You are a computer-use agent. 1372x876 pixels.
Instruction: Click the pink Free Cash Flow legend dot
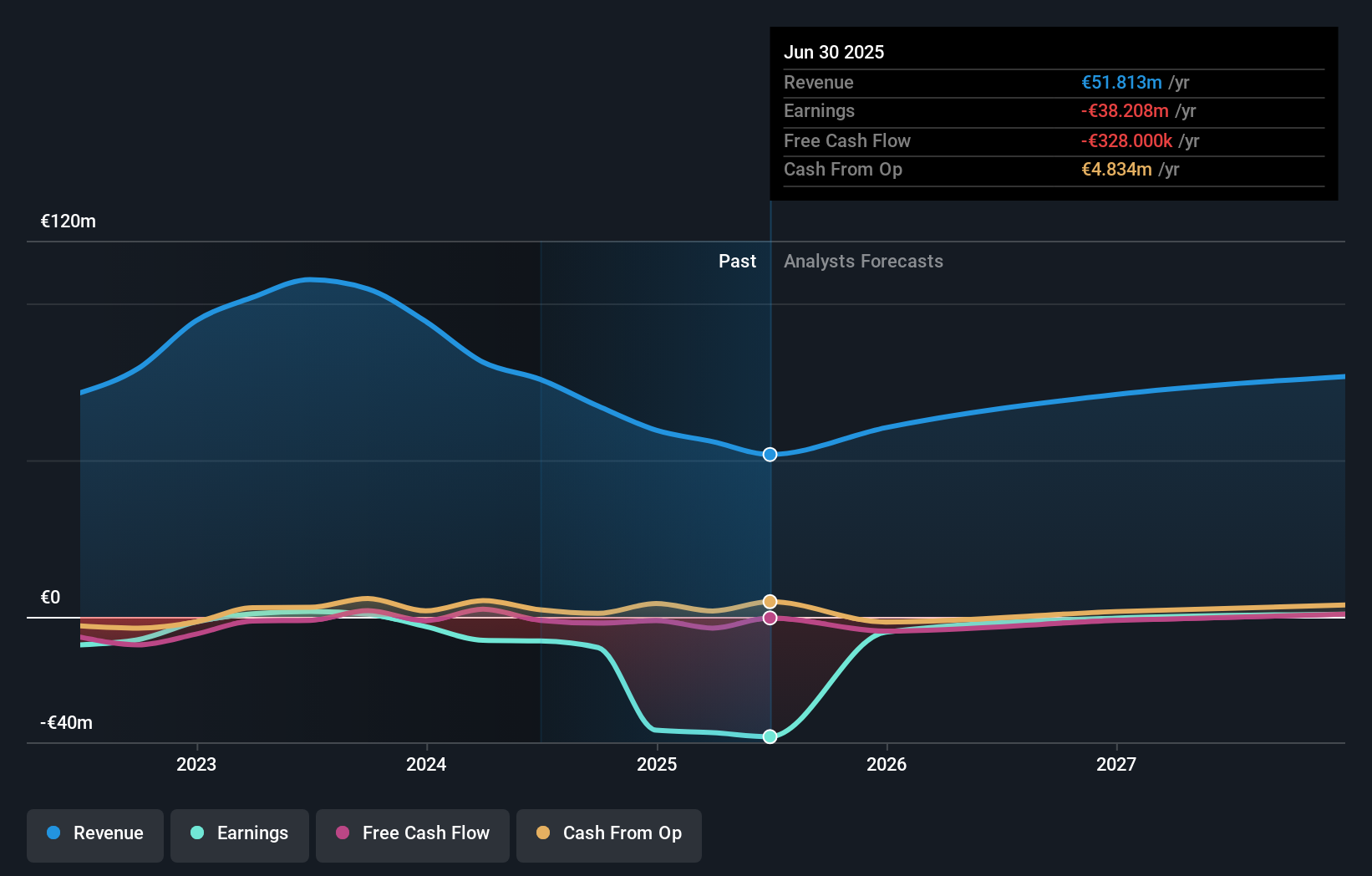(343, 833)
